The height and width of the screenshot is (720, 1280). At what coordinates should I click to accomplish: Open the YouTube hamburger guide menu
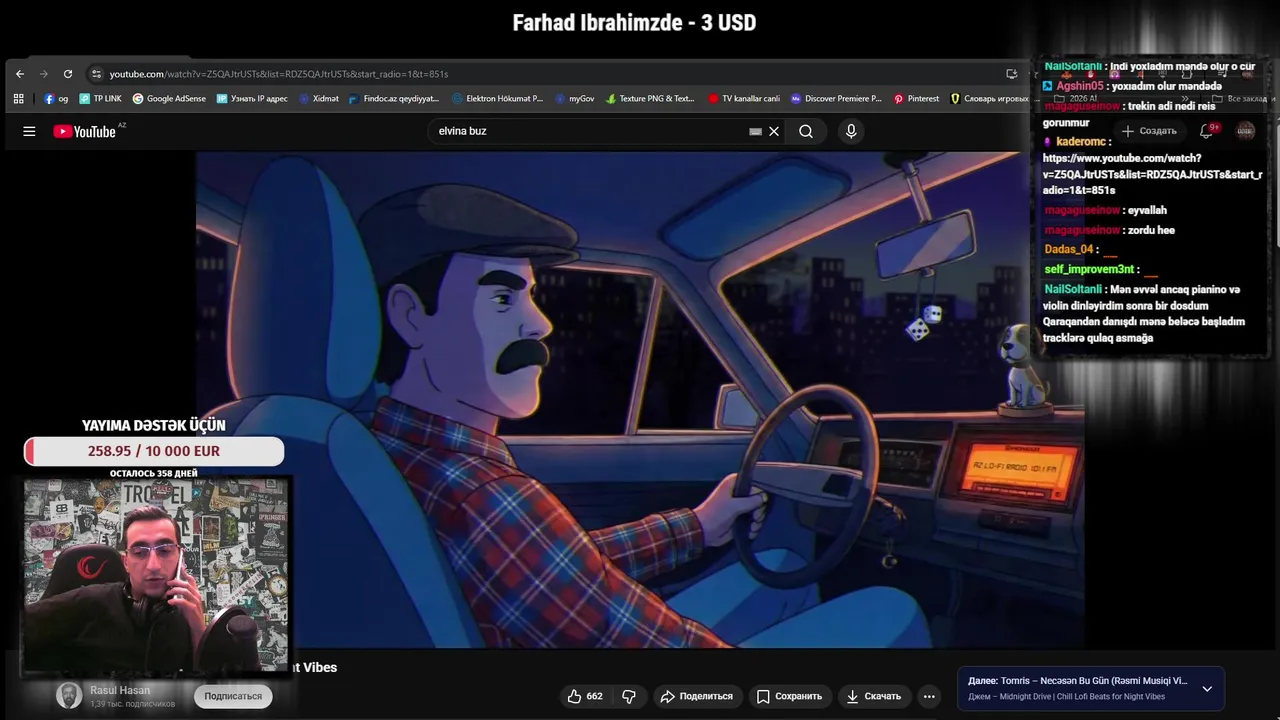click(x=29, y=131)
